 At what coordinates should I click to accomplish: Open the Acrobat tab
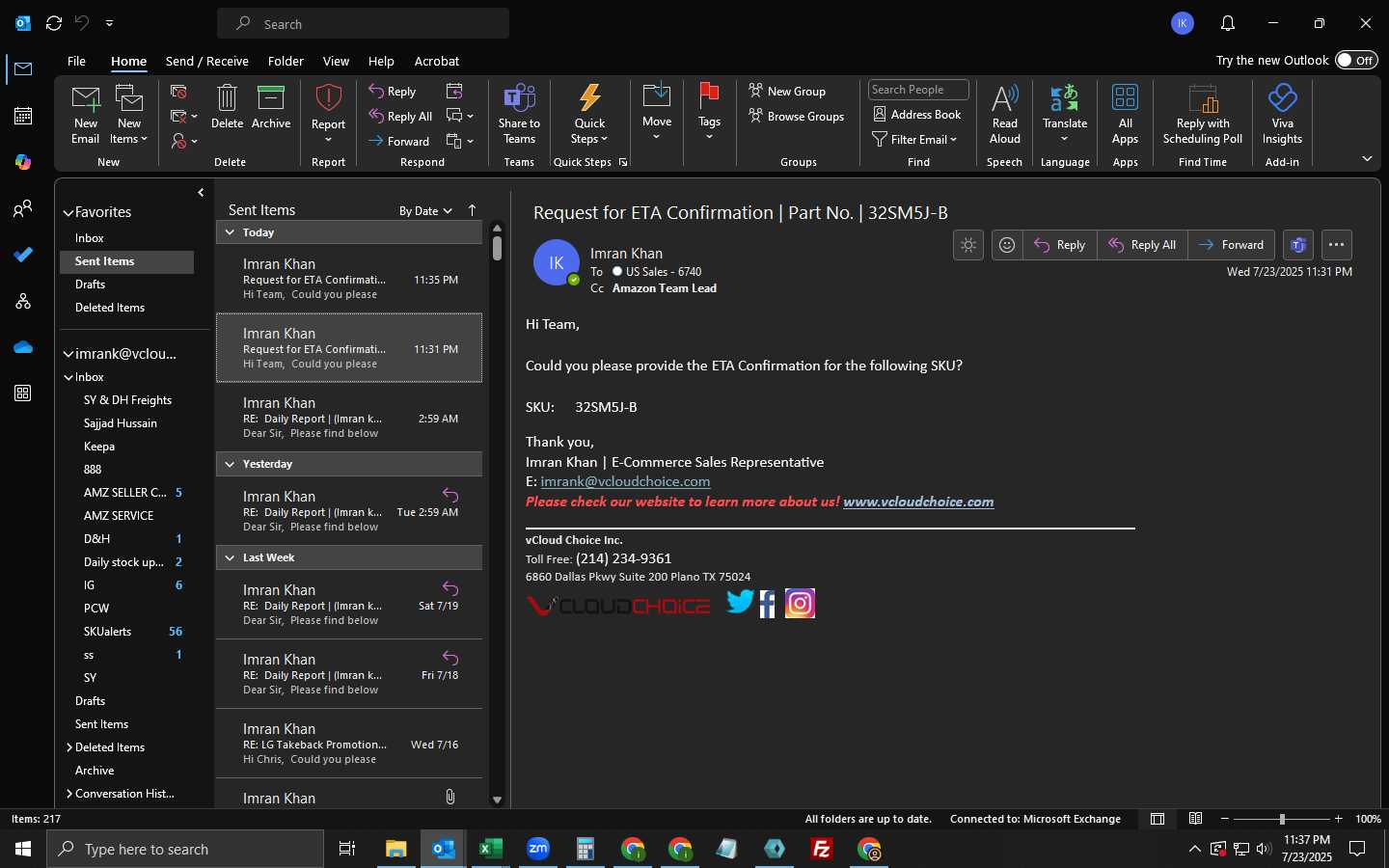pyautogui.click(x=437, y=61)
